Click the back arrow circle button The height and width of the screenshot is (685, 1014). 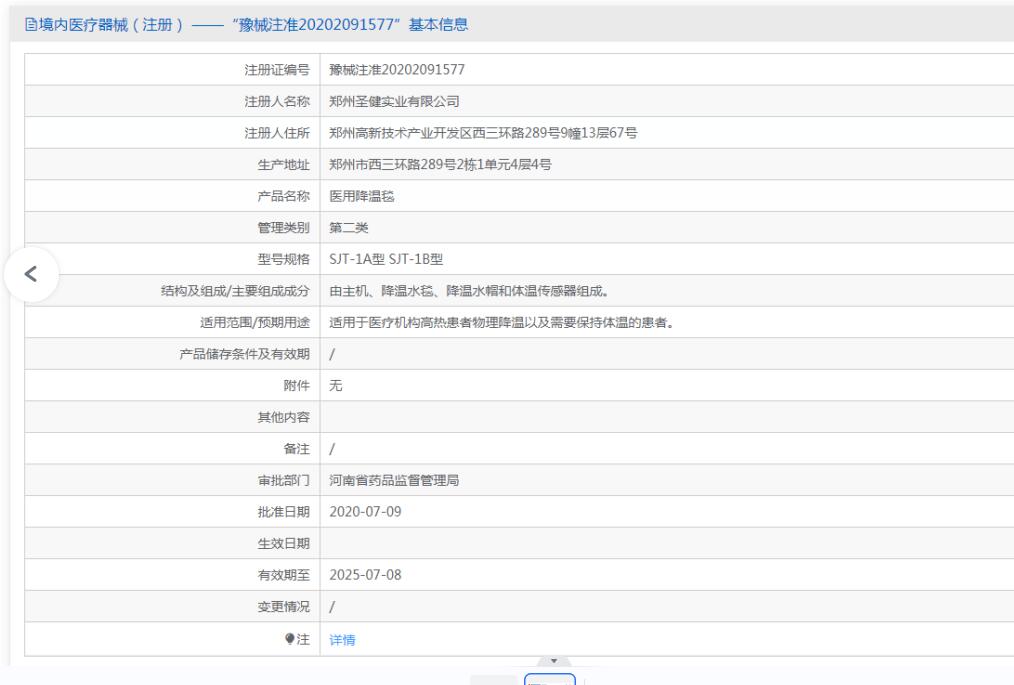(x=31, y=274)
